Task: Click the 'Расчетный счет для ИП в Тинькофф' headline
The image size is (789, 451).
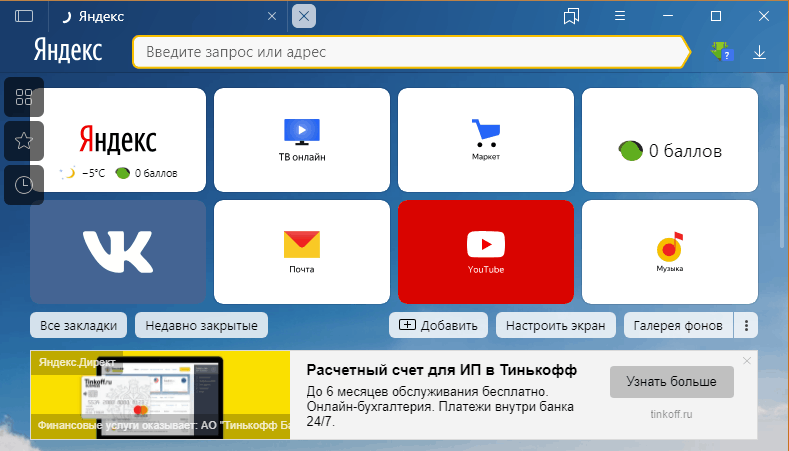Action: 441,370
